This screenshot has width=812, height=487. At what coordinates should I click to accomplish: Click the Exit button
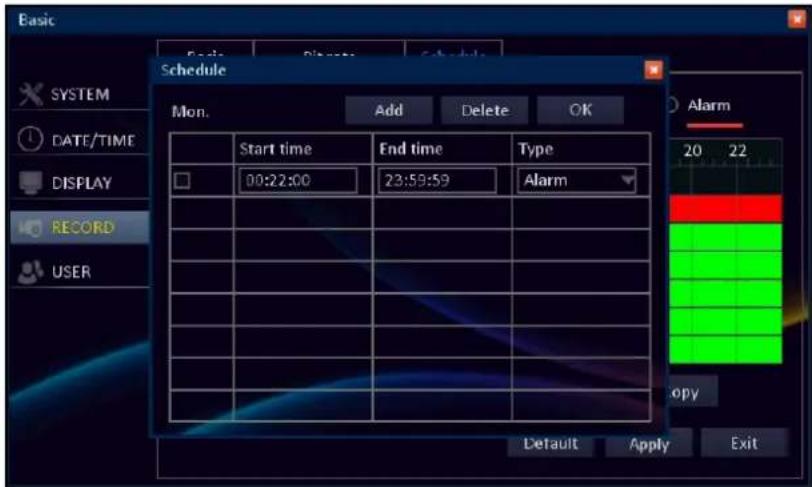(x=745, y=443)
